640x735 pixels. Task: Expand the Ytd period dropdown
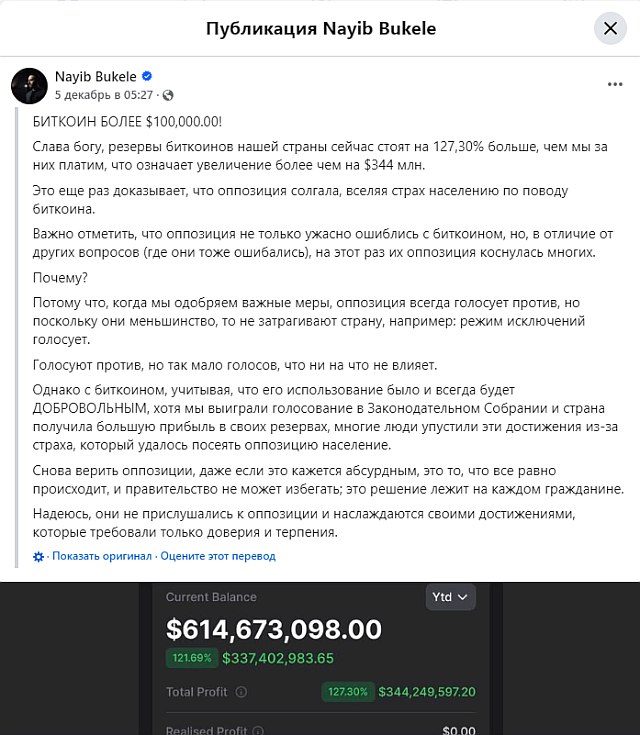(451, 597)
